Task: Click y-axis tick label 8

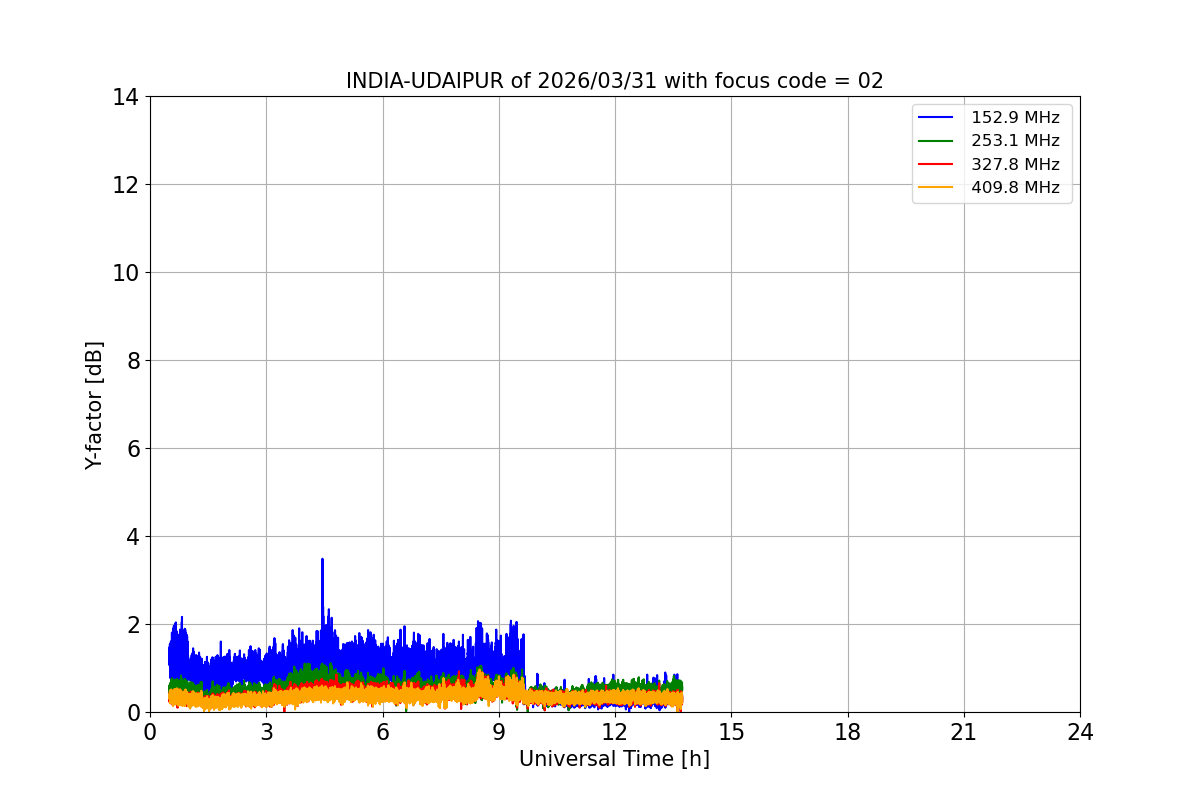Action: (x=132, y=361)
